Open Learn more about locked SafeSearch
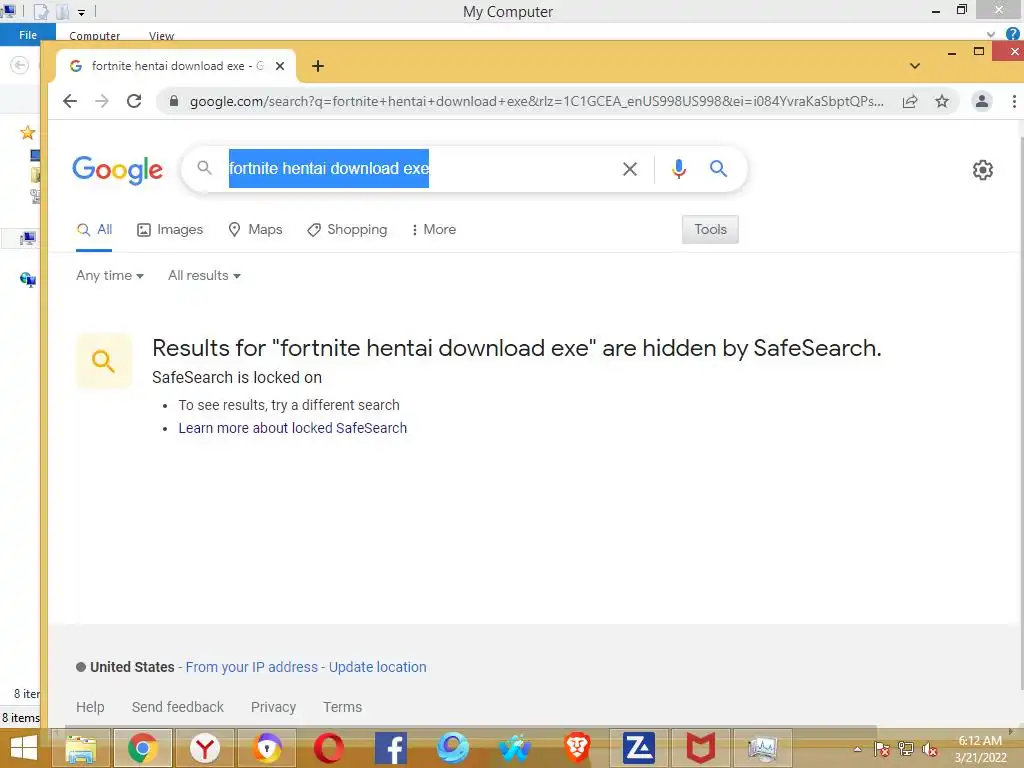Viewport: 1024px width, 768px height. (293, 428)
